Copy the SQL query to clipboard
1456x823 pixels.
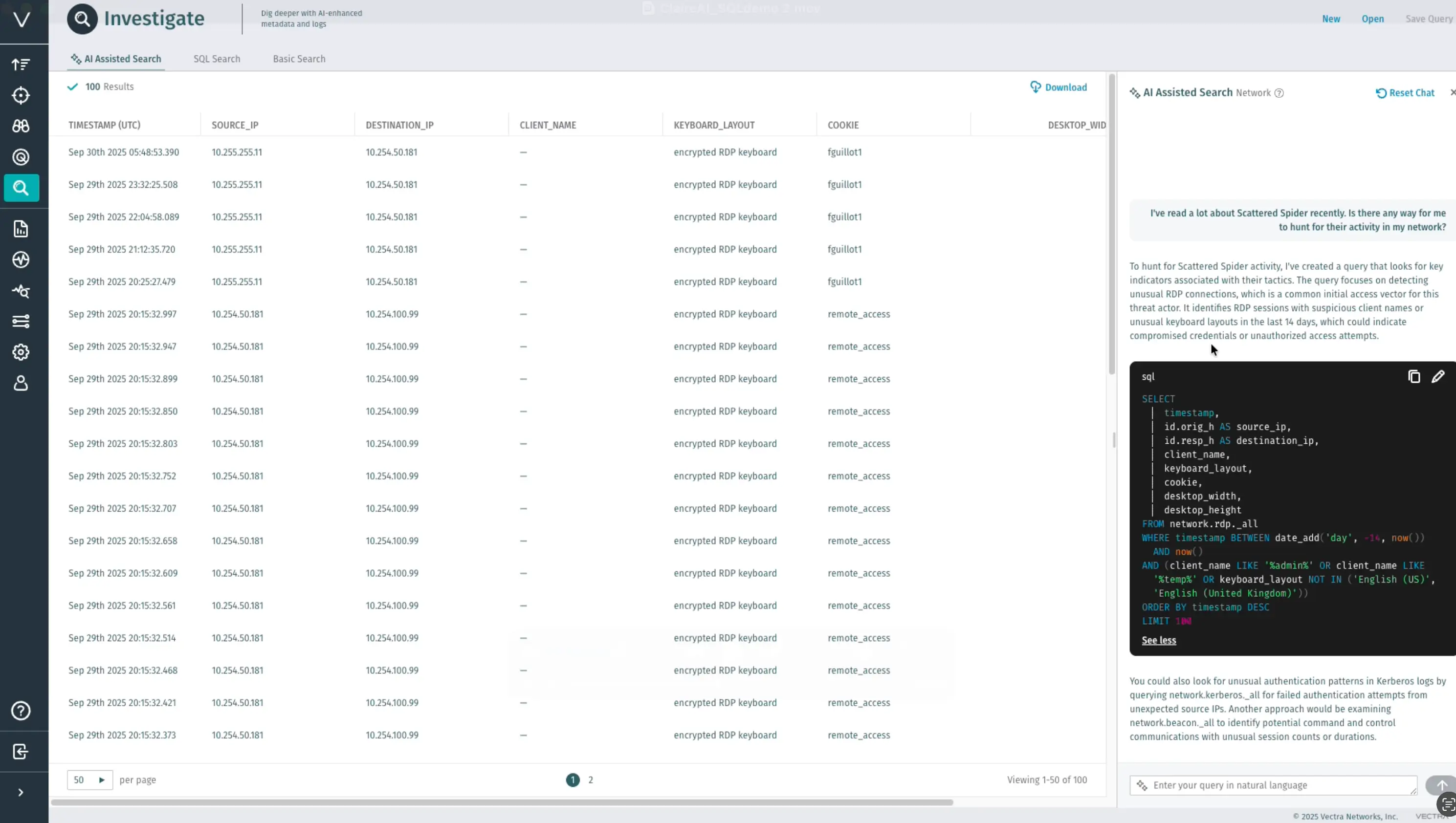[1413, 376]
